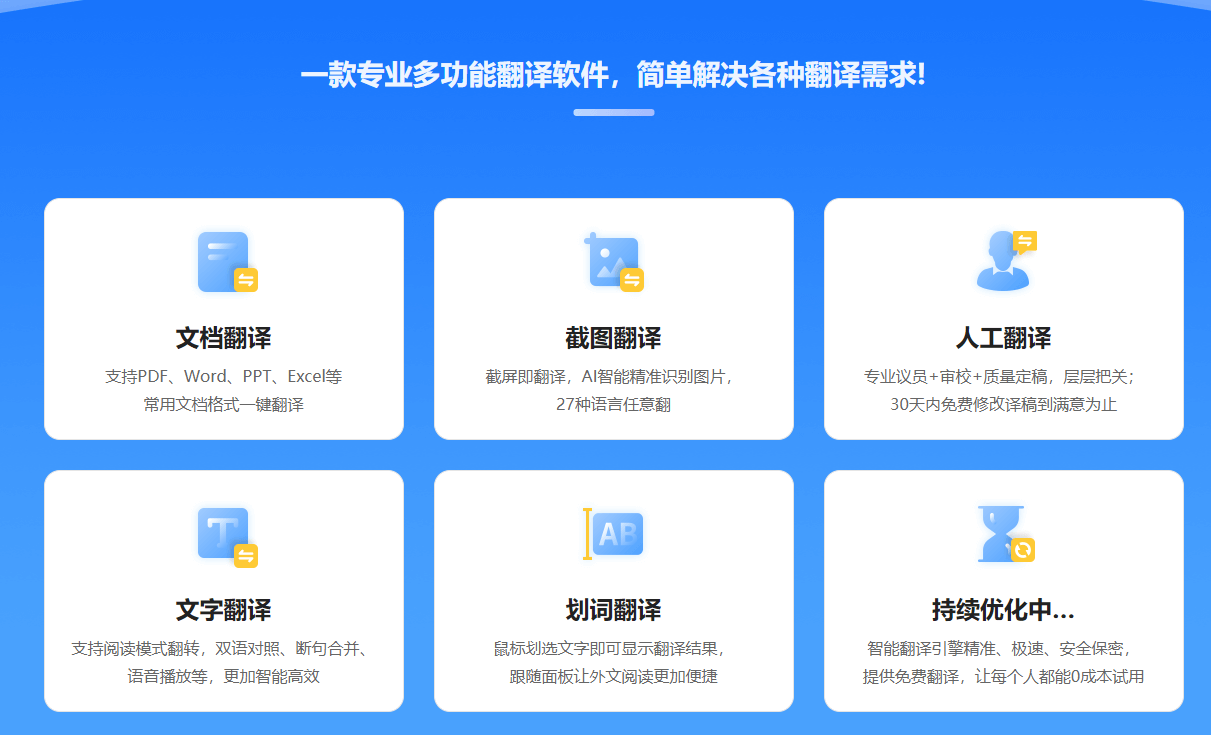Click the main page headline banner text
The image size is (1211, 735).
tap(605, 76)
